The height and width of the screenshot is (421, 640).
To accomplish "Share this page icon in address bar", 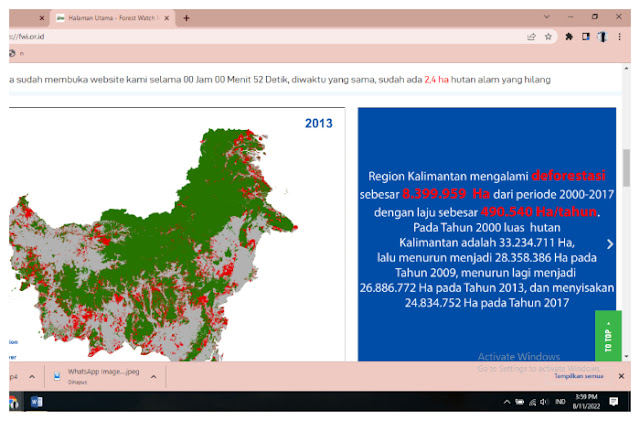I will tap(531, 37).
